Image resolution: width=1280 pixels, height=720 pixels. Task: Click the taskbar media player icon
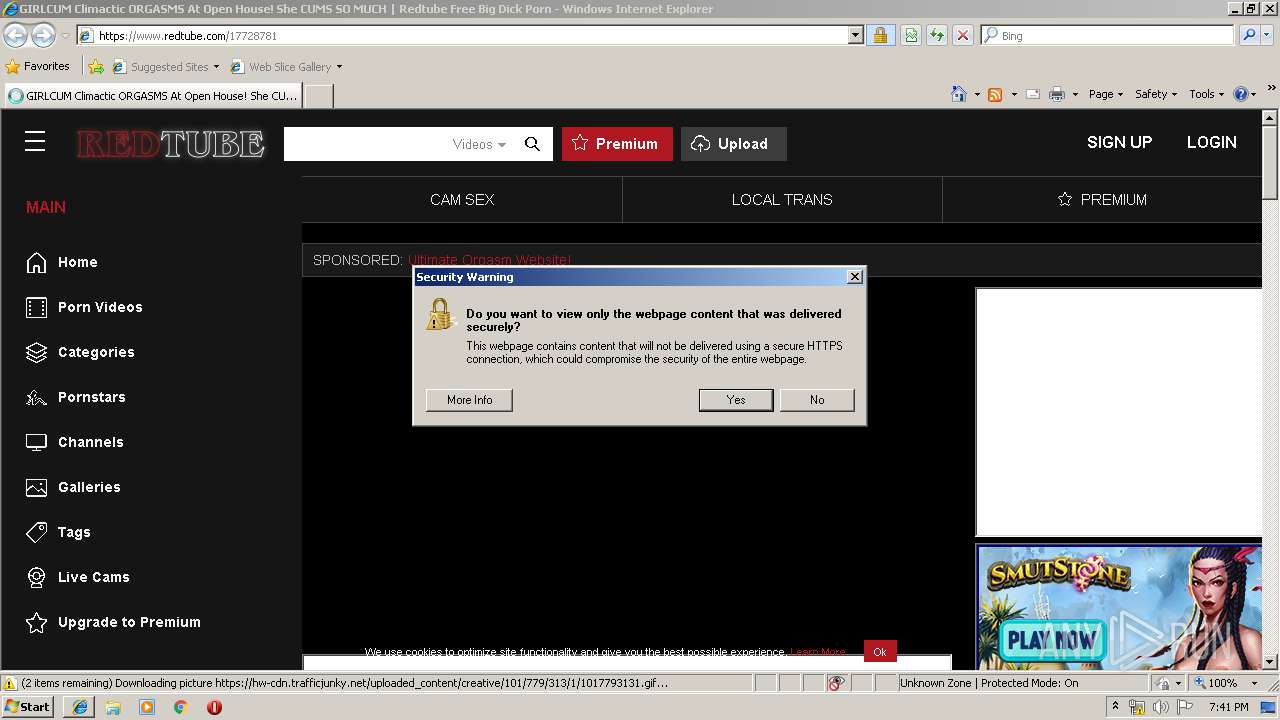pyautogui.click(x=147, y=707)
